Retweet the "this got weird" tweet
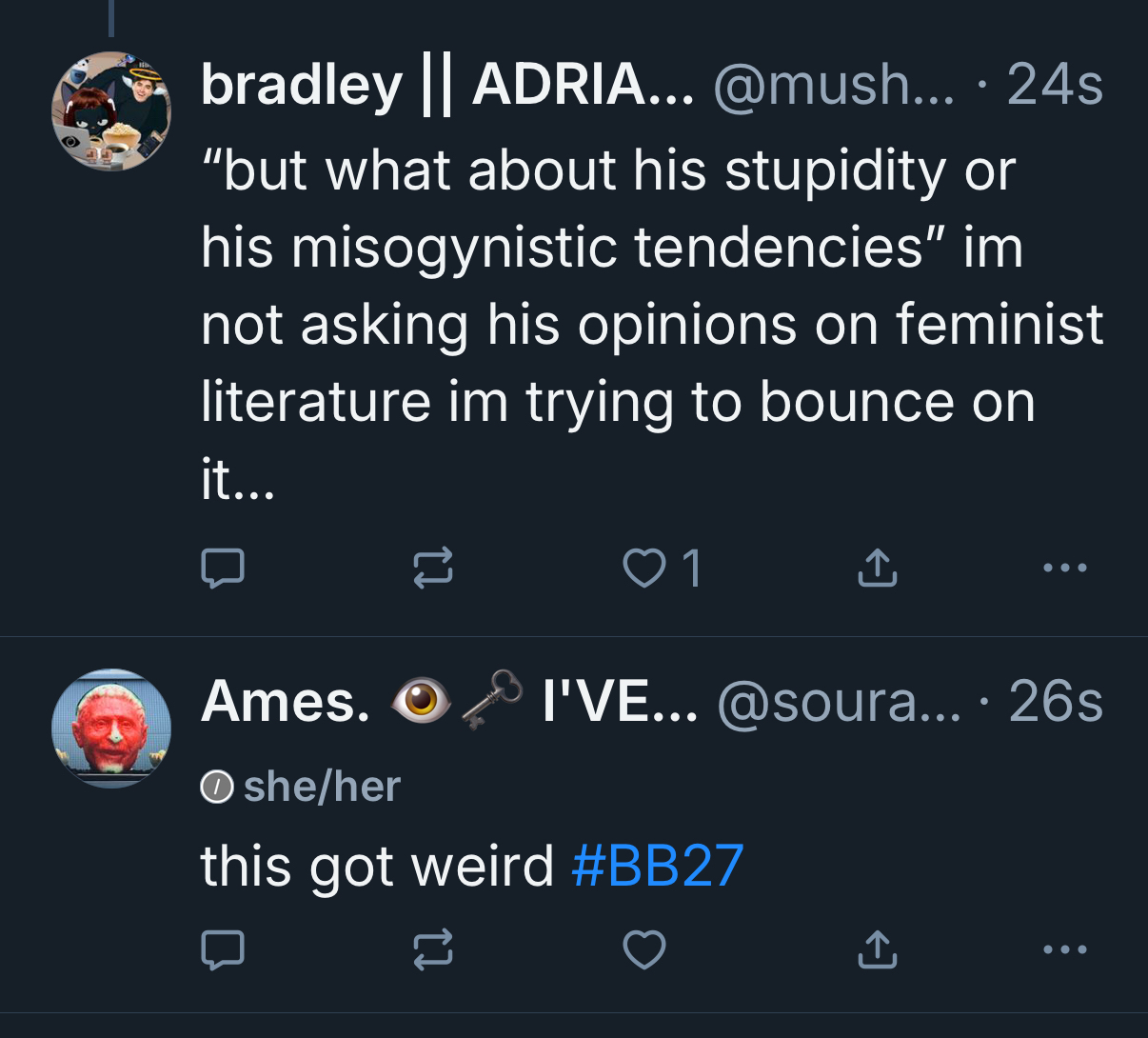Image resolution: width=1148 pixels, height=1038 pixels. coord(433,949)
